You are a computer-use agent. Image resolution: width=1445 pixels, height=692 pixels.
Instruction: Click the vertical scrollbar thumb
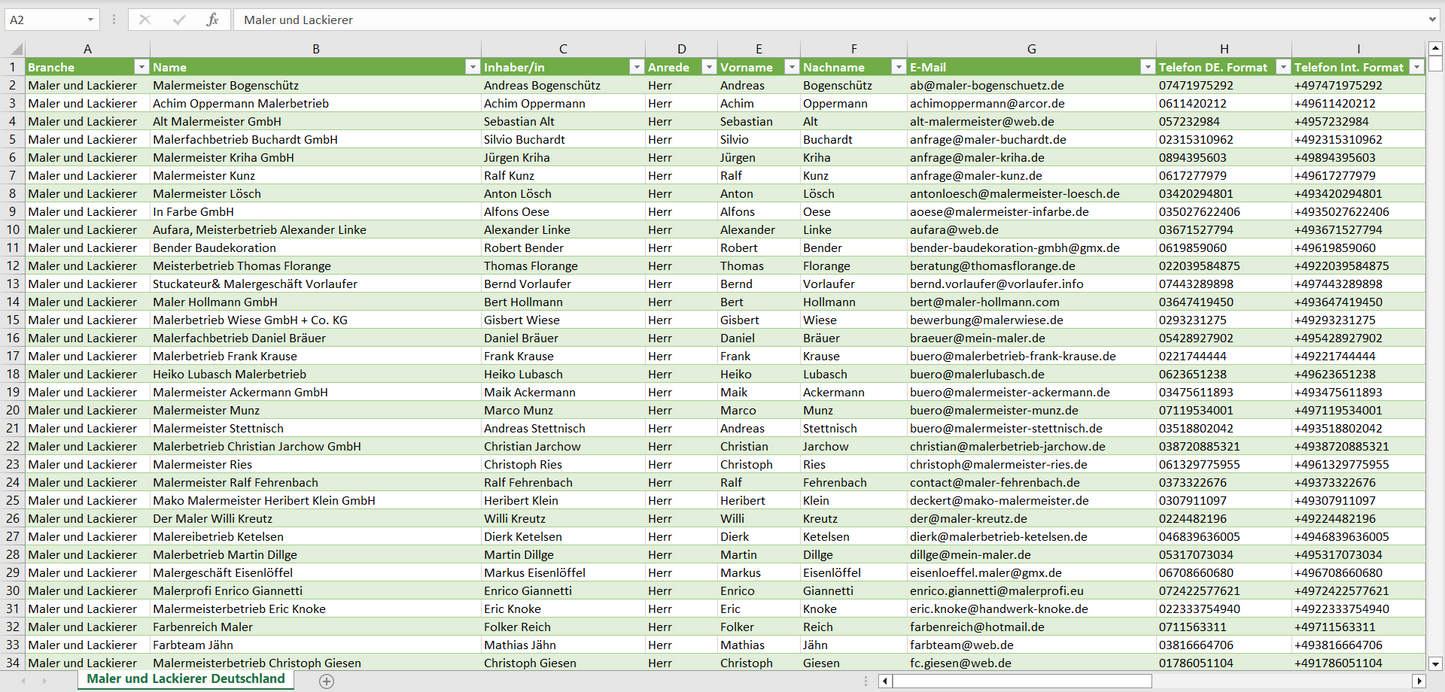[x=1436, y=64]
